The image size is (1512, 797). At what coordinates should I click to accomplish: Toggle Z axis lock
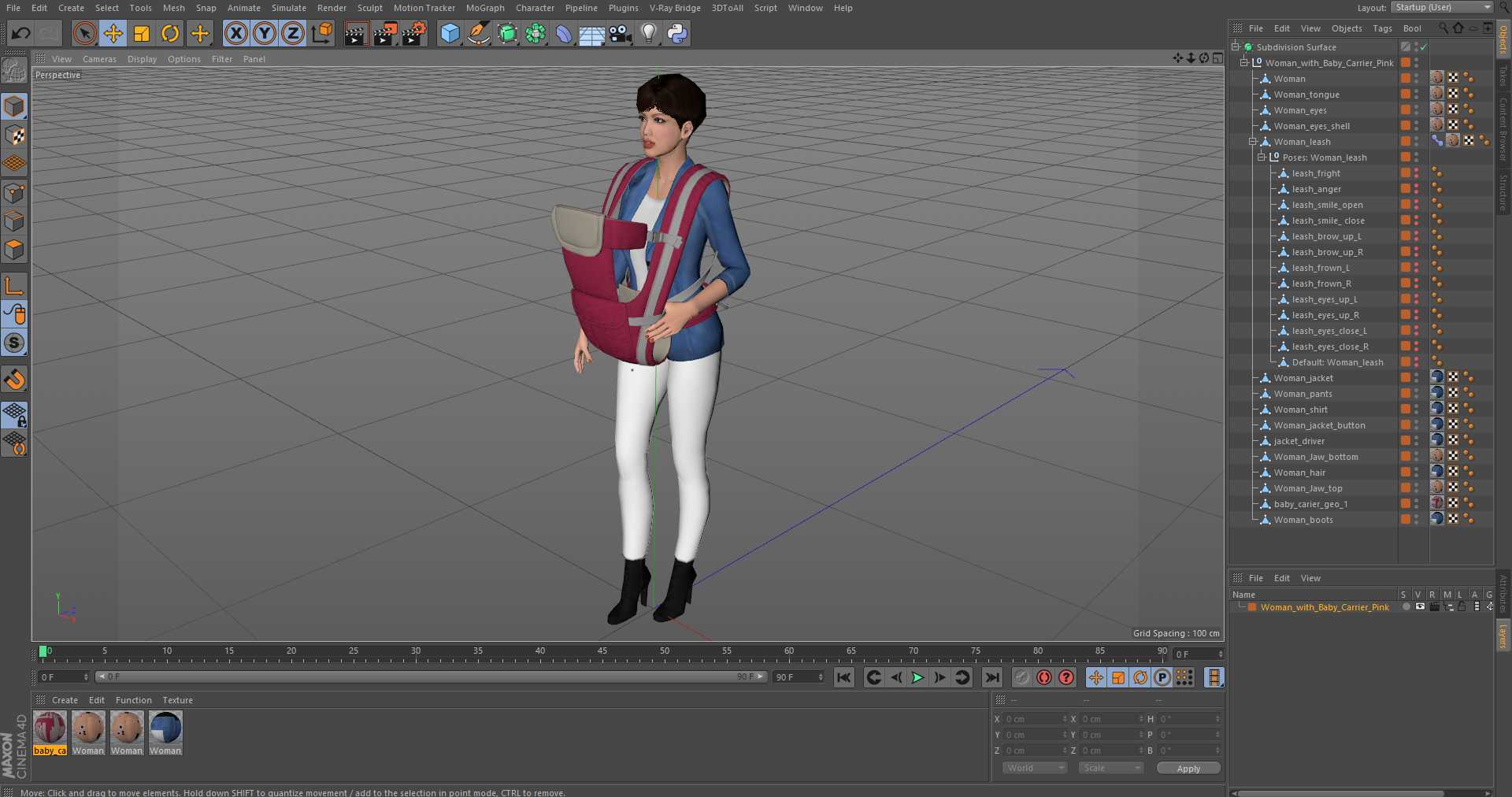[293, 33]
